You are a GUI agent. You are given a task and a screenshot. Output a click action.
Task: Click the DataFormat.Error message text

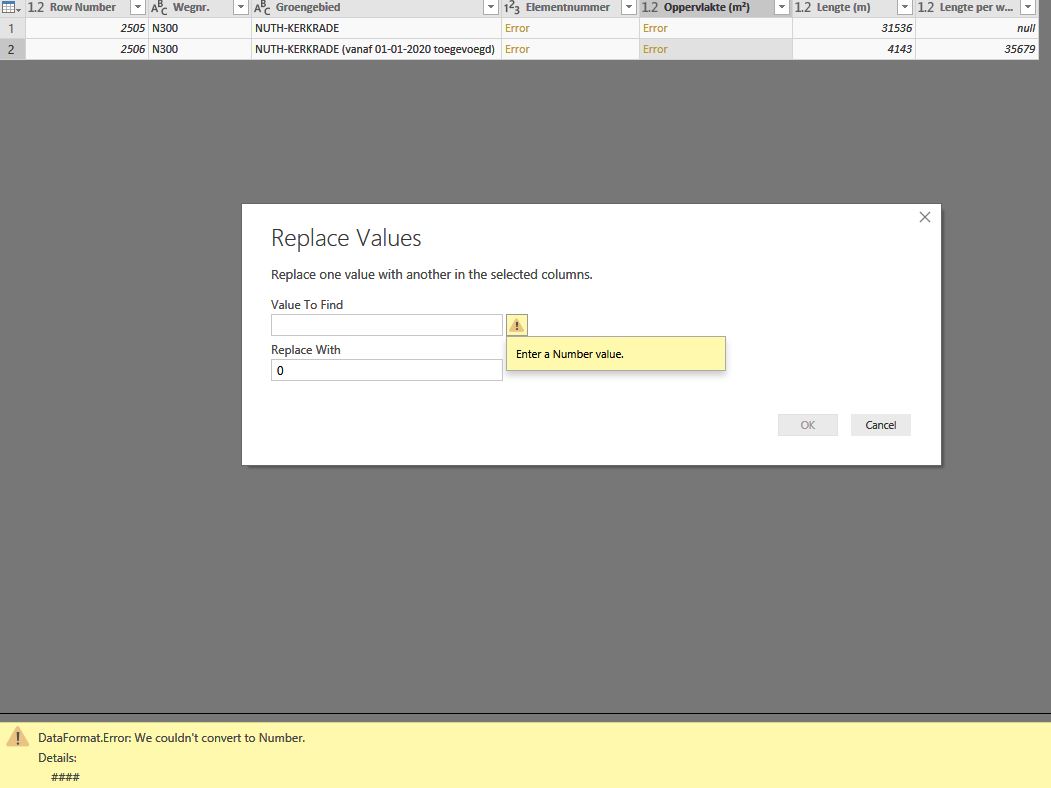tap(172, 738)
